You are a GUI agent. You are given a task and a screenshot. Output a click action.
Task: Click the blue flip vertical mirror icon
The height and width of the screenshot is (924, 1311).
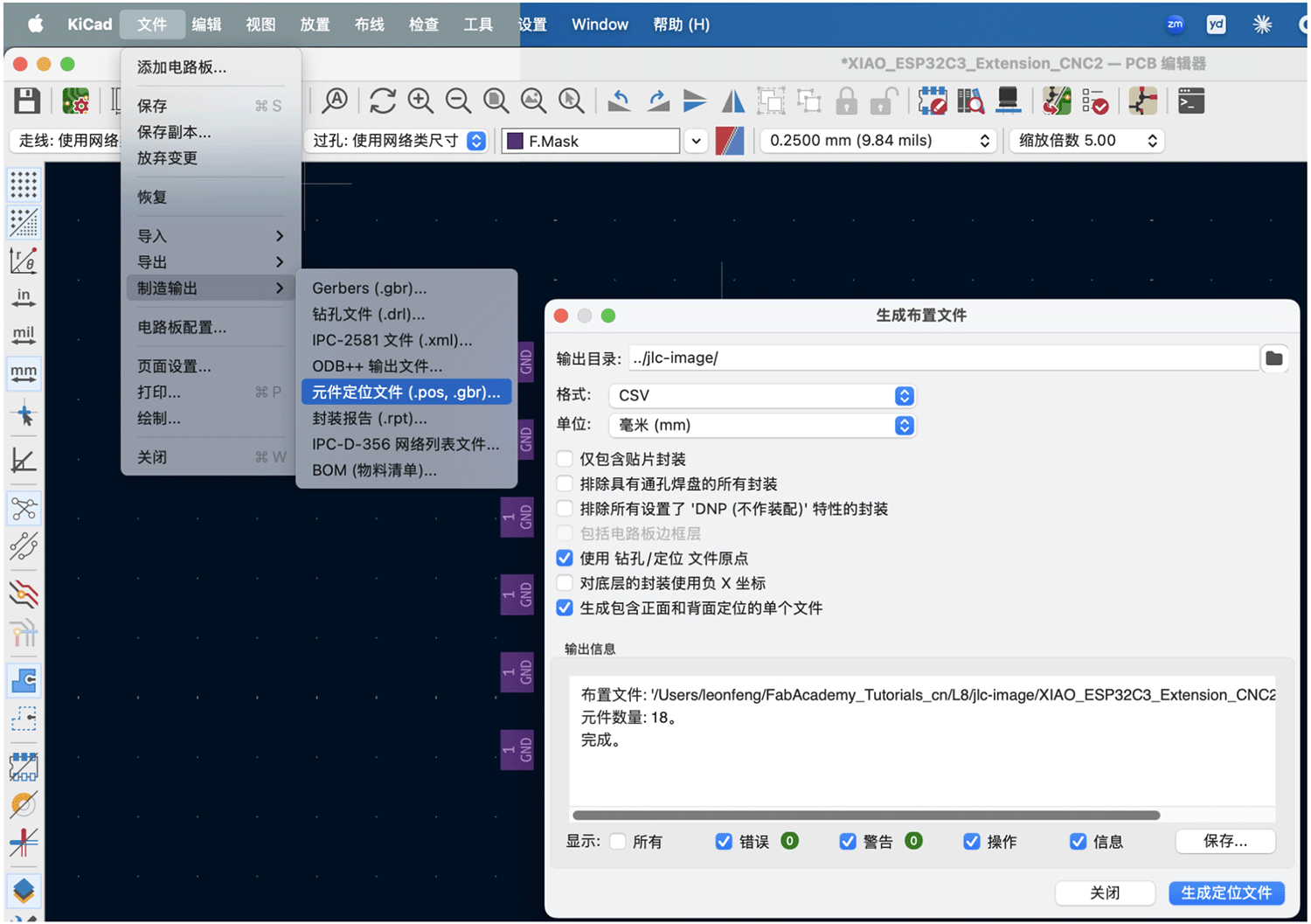pyautogui.click(x=695, y=101)
